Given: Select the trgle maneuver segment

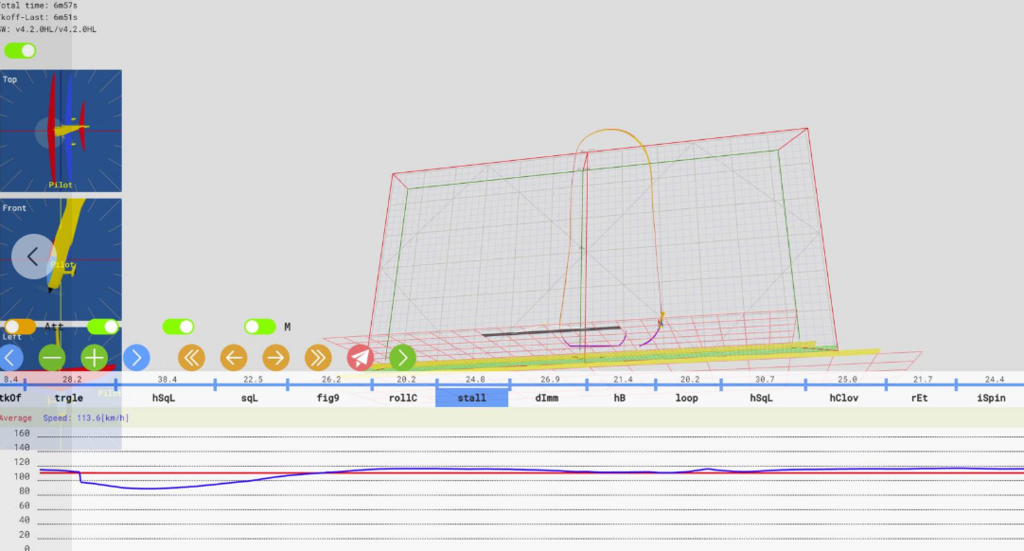Looking at the screenshot, I should 69,398.
